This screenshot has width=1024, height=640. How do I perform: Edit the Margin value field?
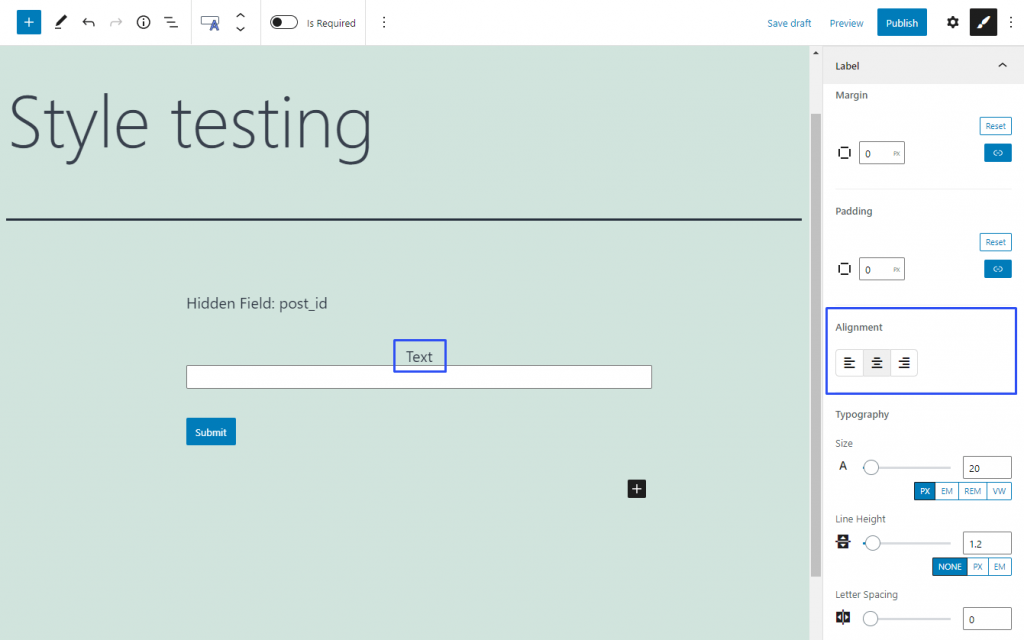(882, 153)
